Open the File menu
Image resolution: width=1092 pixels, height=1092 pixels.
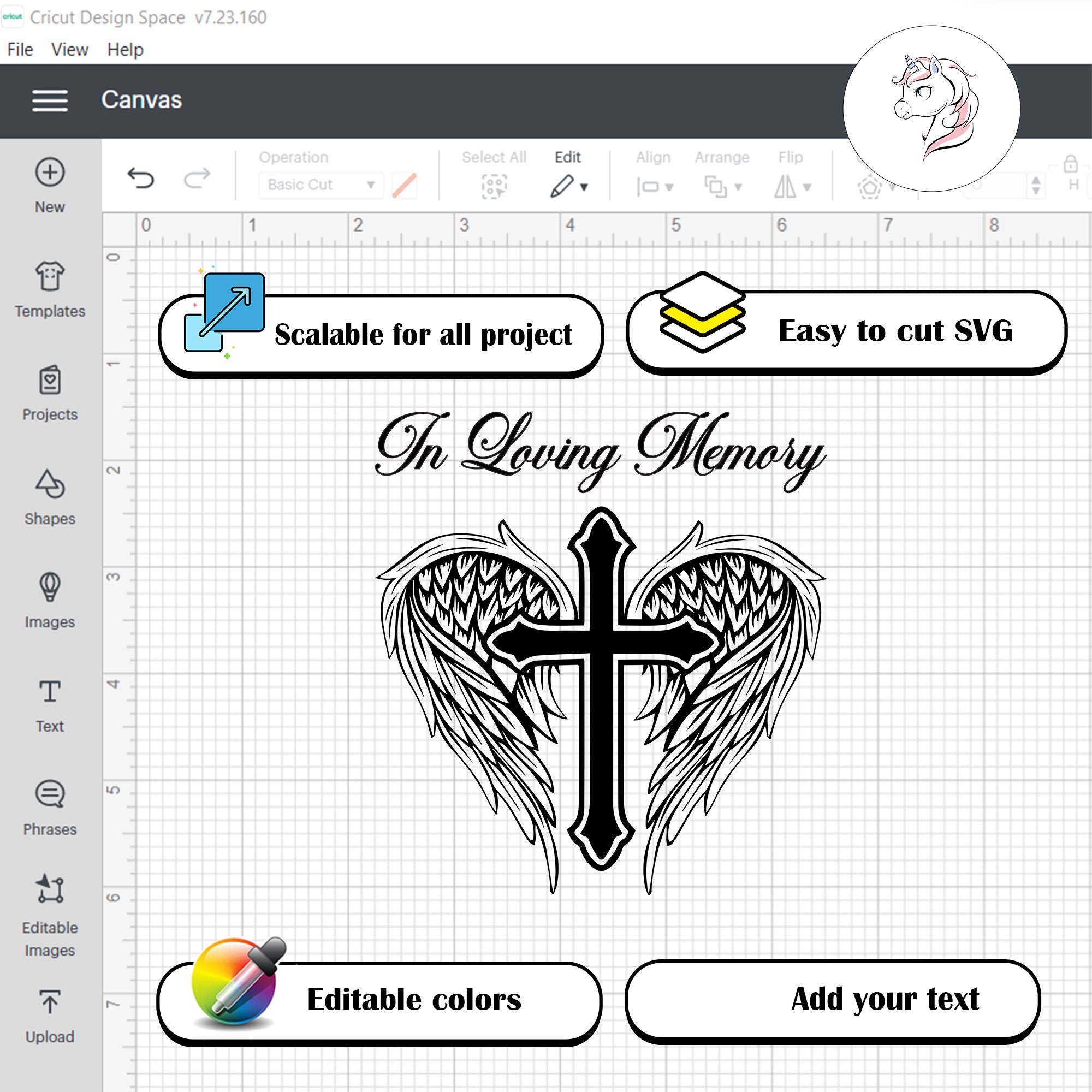20,49
